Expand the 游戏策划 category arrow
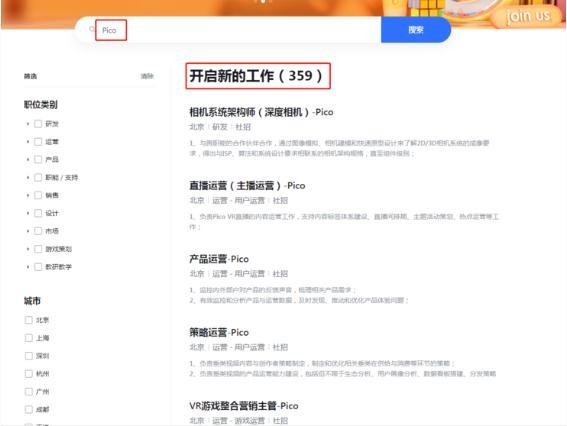This screenshot has height=426, width=567. [28, 249]
